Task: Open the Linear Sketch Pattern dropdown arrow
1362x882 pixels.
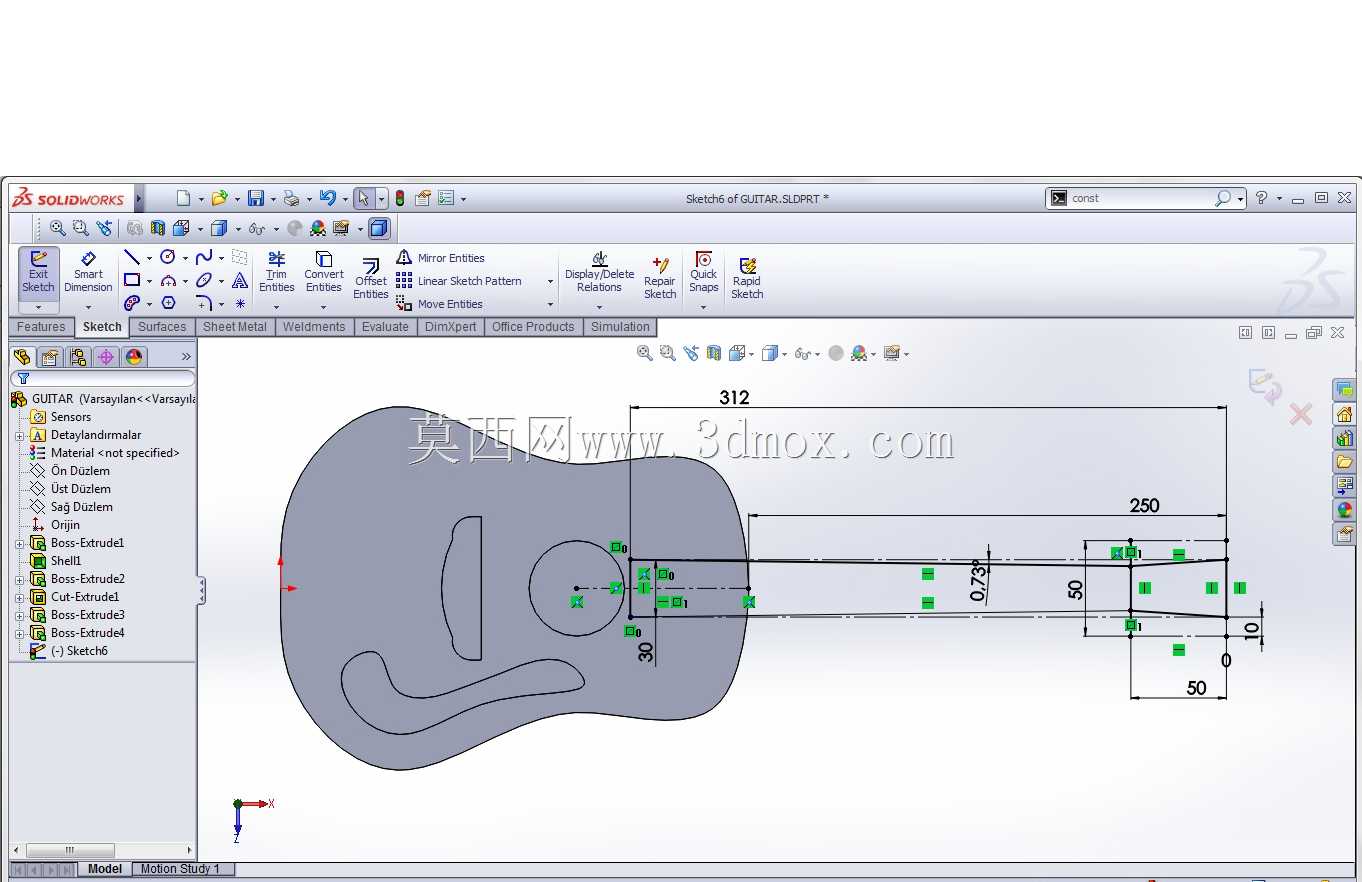Action: coord(550,281)
